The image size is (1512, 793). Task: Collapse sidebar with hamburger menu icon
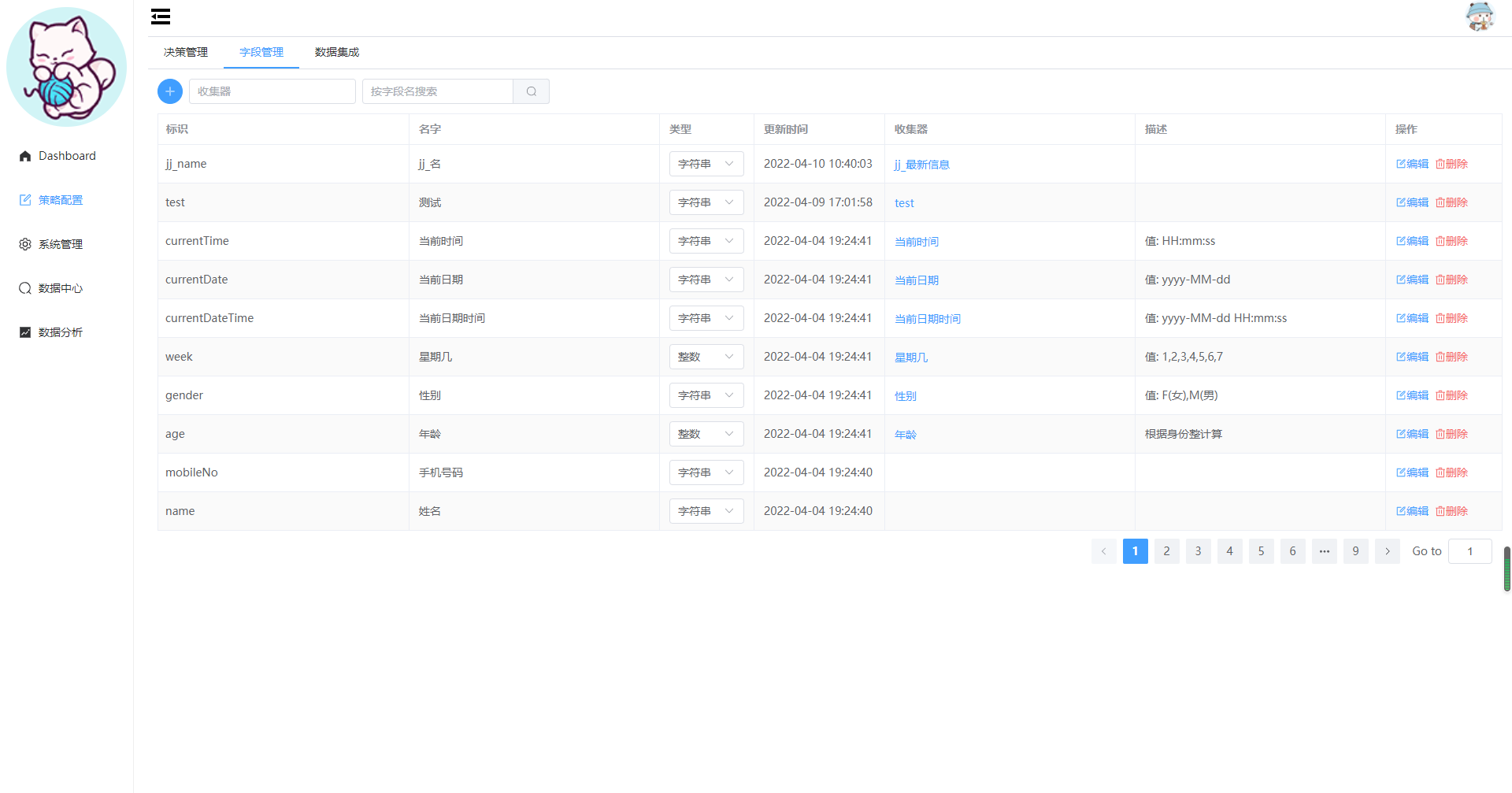point(161,17)
